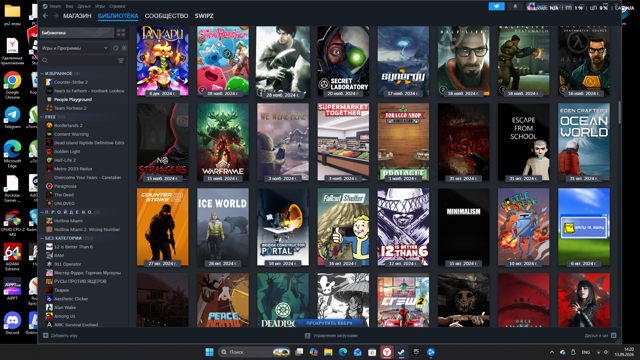Open the Вид menu
The image size is (640, 360).
(x=69, y=6)
